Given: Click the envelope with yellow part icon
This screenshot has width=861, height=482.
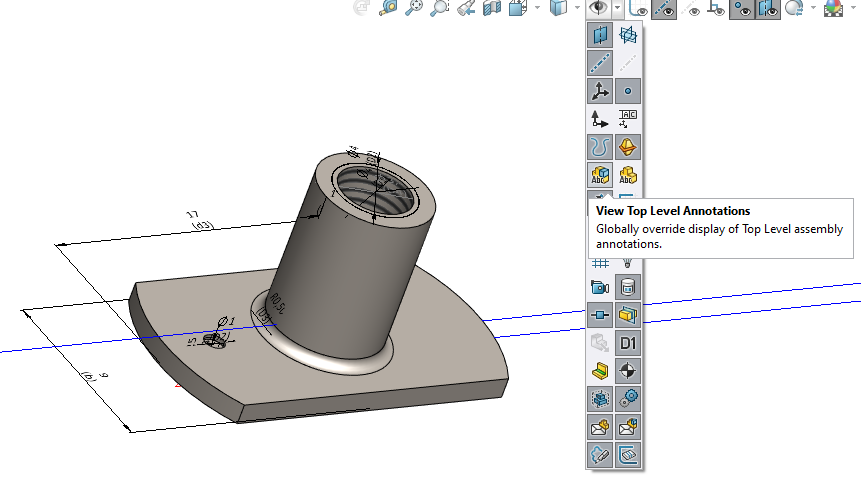Looking at the screenshot, I should pos(600,427).
